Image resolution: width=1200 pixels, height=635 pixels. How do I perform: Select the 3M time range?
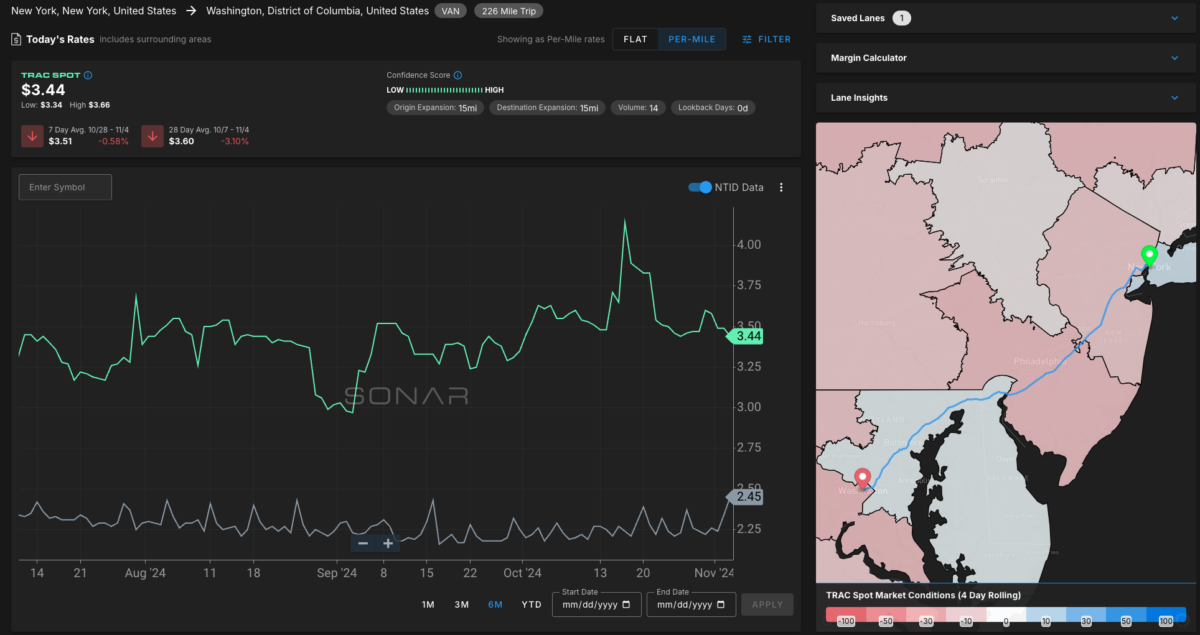[461, 605]
